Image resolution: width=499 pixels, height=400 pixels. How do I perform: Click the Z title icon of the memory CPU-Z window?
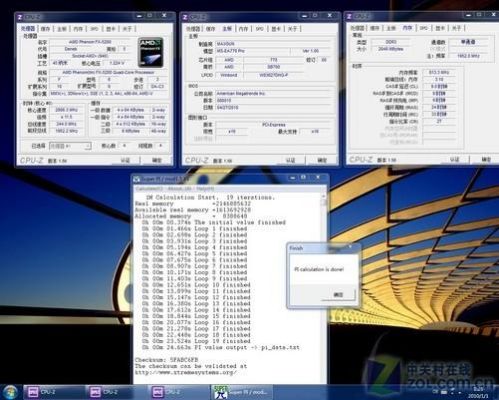[349, 16]
